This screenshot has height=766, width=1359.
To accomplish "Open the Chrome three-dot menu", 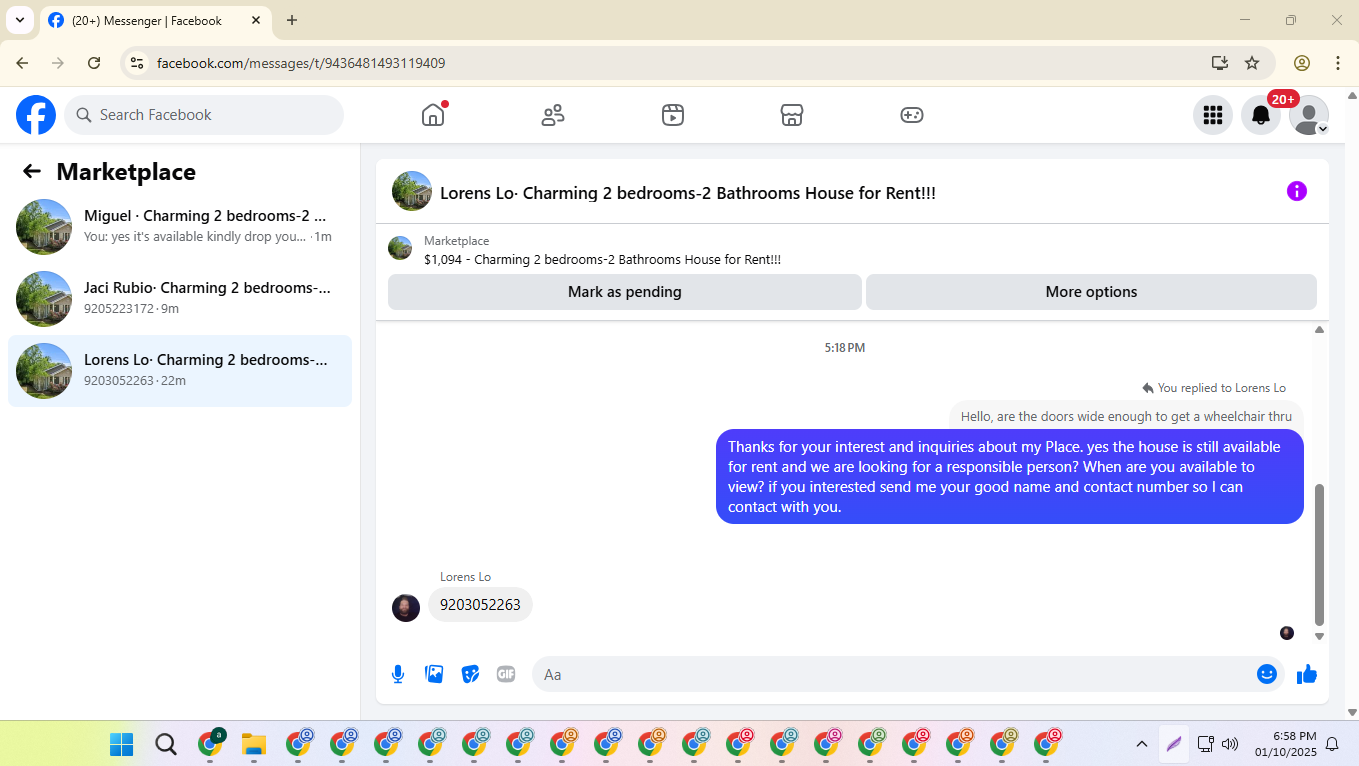I will click(1338, 63).
